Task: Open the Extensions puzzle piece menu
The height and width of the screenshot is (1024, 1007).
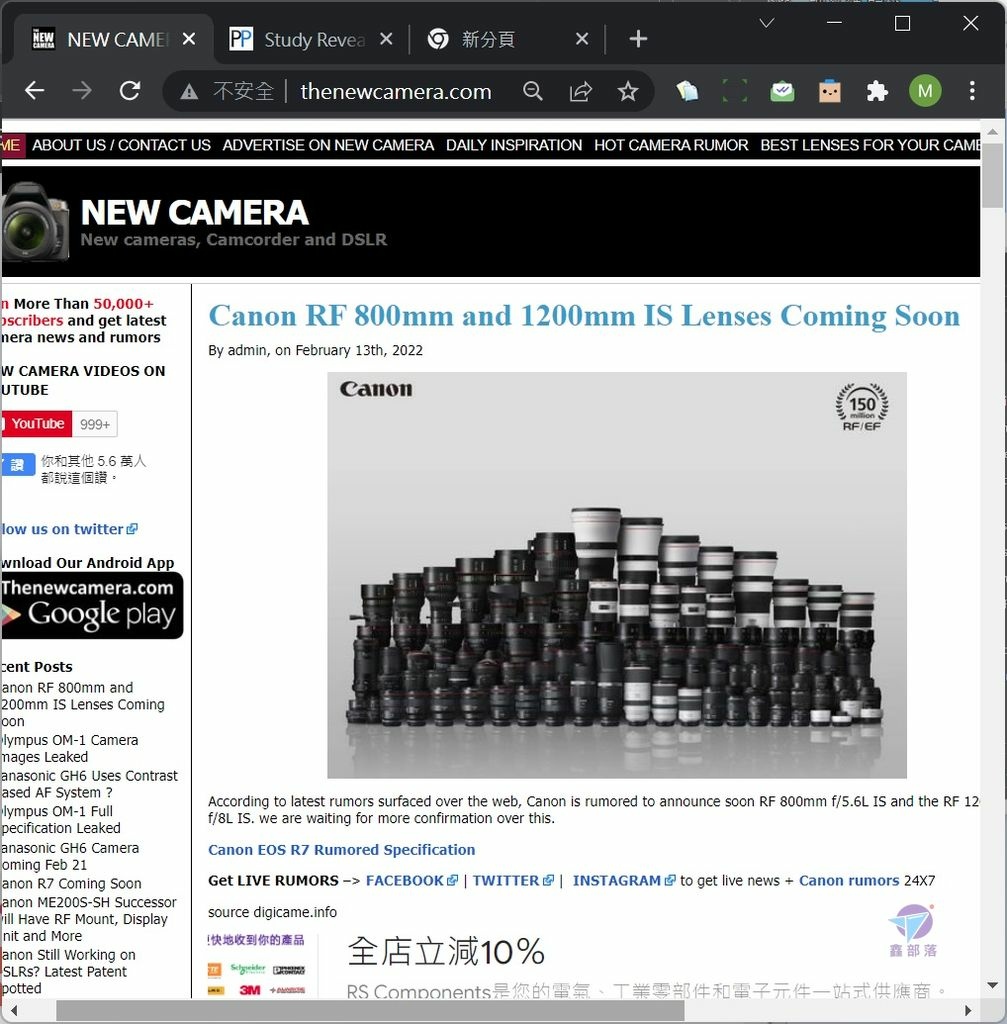Action: 877,91
